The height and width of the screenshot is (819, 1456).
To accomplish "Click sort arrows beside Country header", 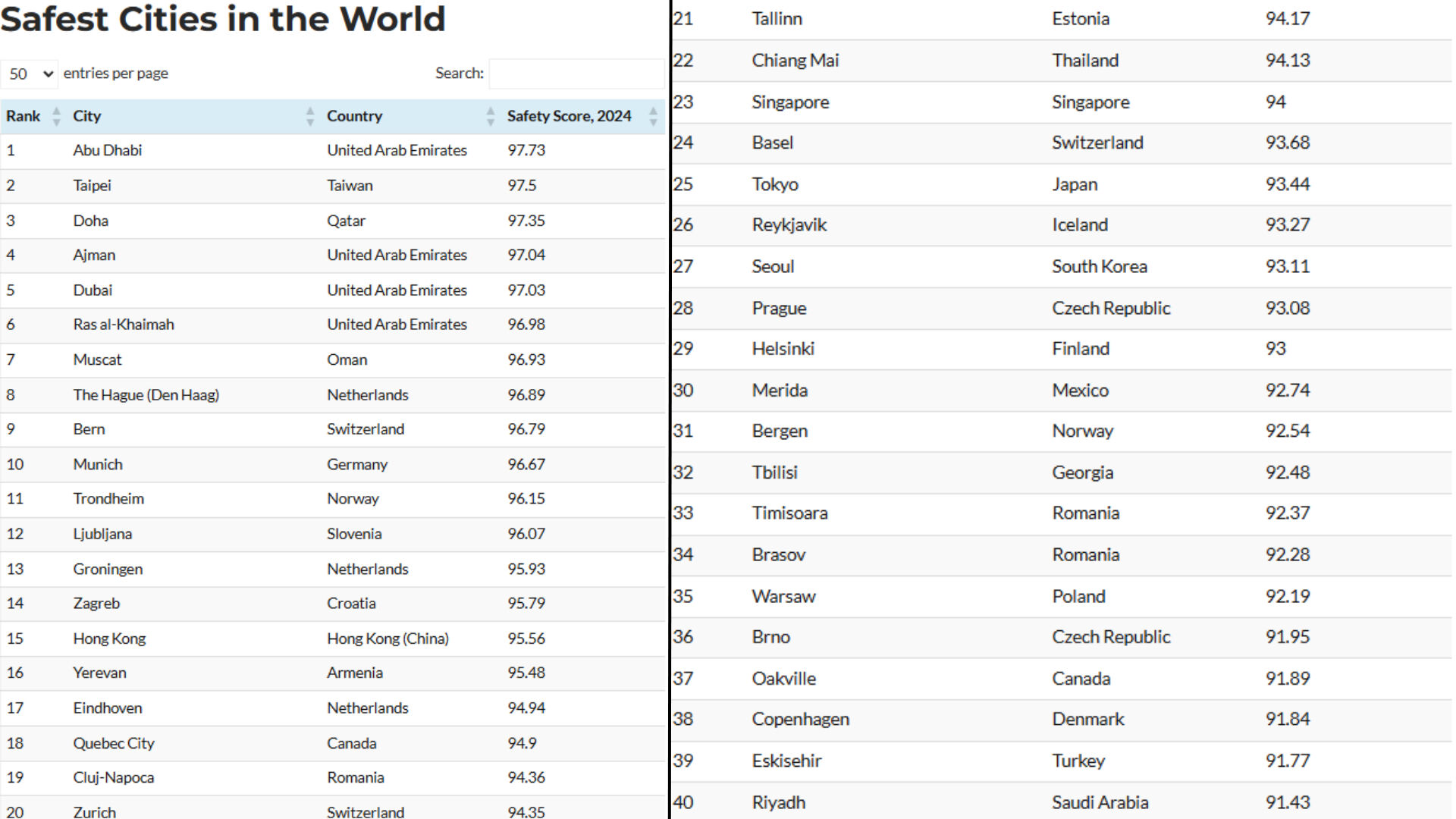I will [x=490, y=116].
